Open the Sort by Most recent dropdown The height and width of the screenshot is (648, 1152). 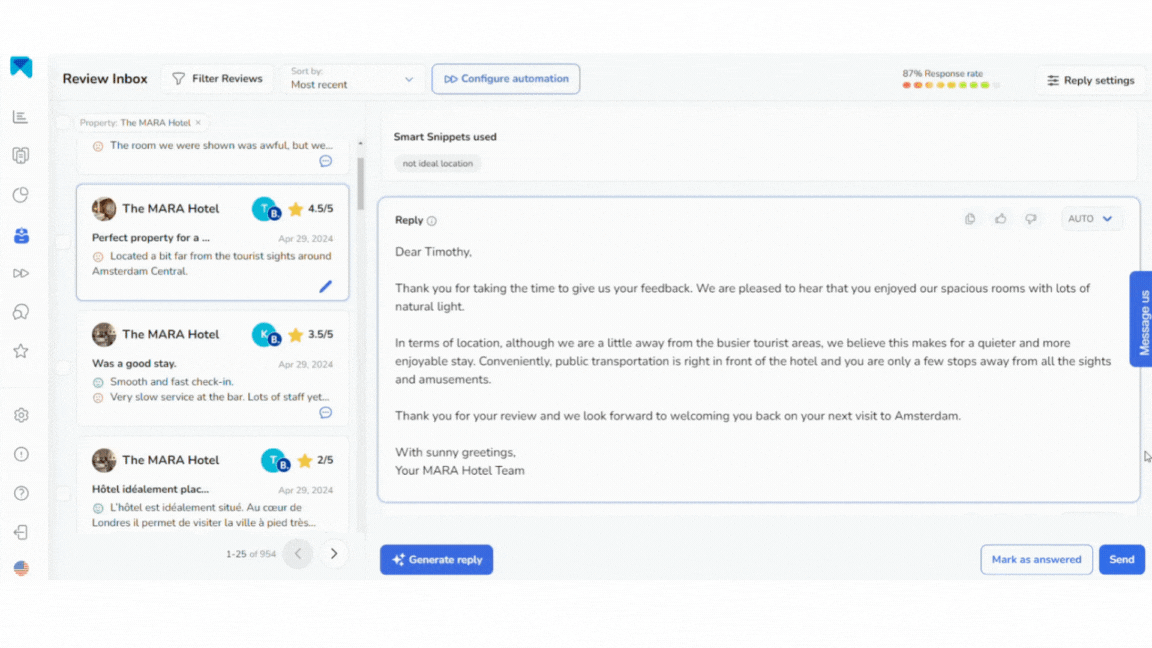pos(352,79)
